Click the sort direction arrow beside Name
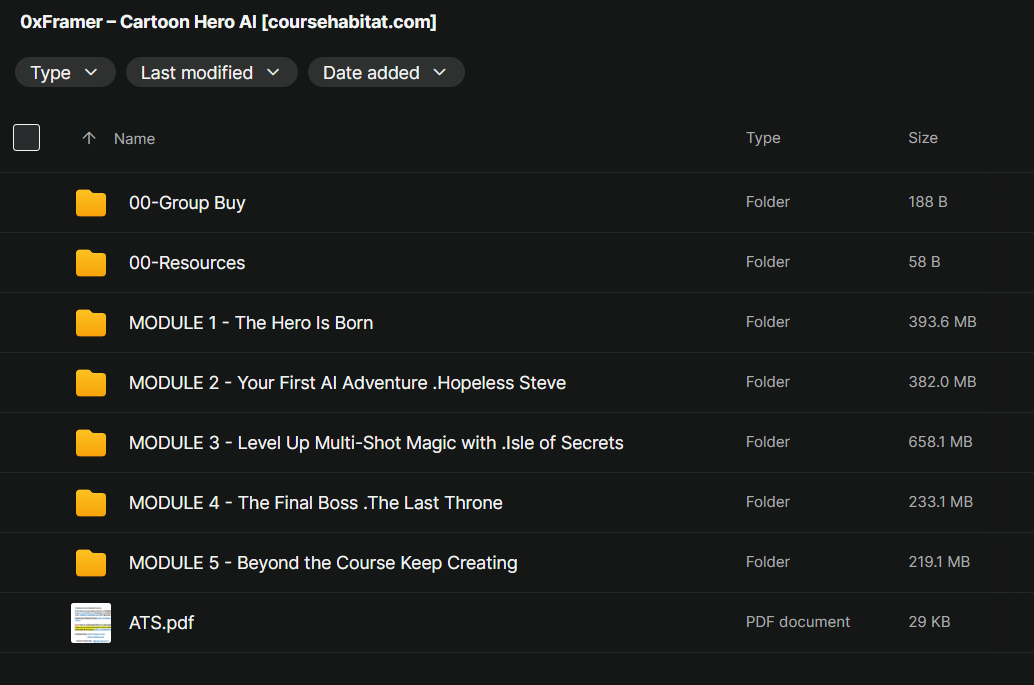Screen dimensions: 1034x685 89,139
